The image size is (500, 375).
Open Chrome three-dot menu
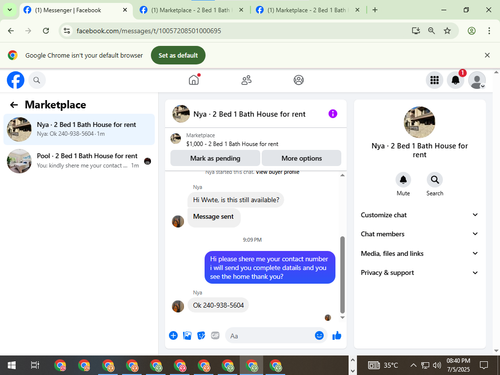[489, 31]
